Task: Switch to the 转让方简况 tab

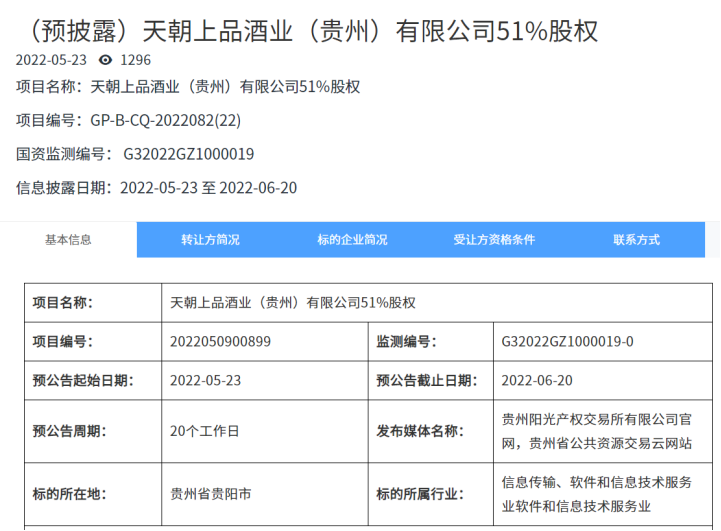Action: pyautogui.click(x=210, y=240)
